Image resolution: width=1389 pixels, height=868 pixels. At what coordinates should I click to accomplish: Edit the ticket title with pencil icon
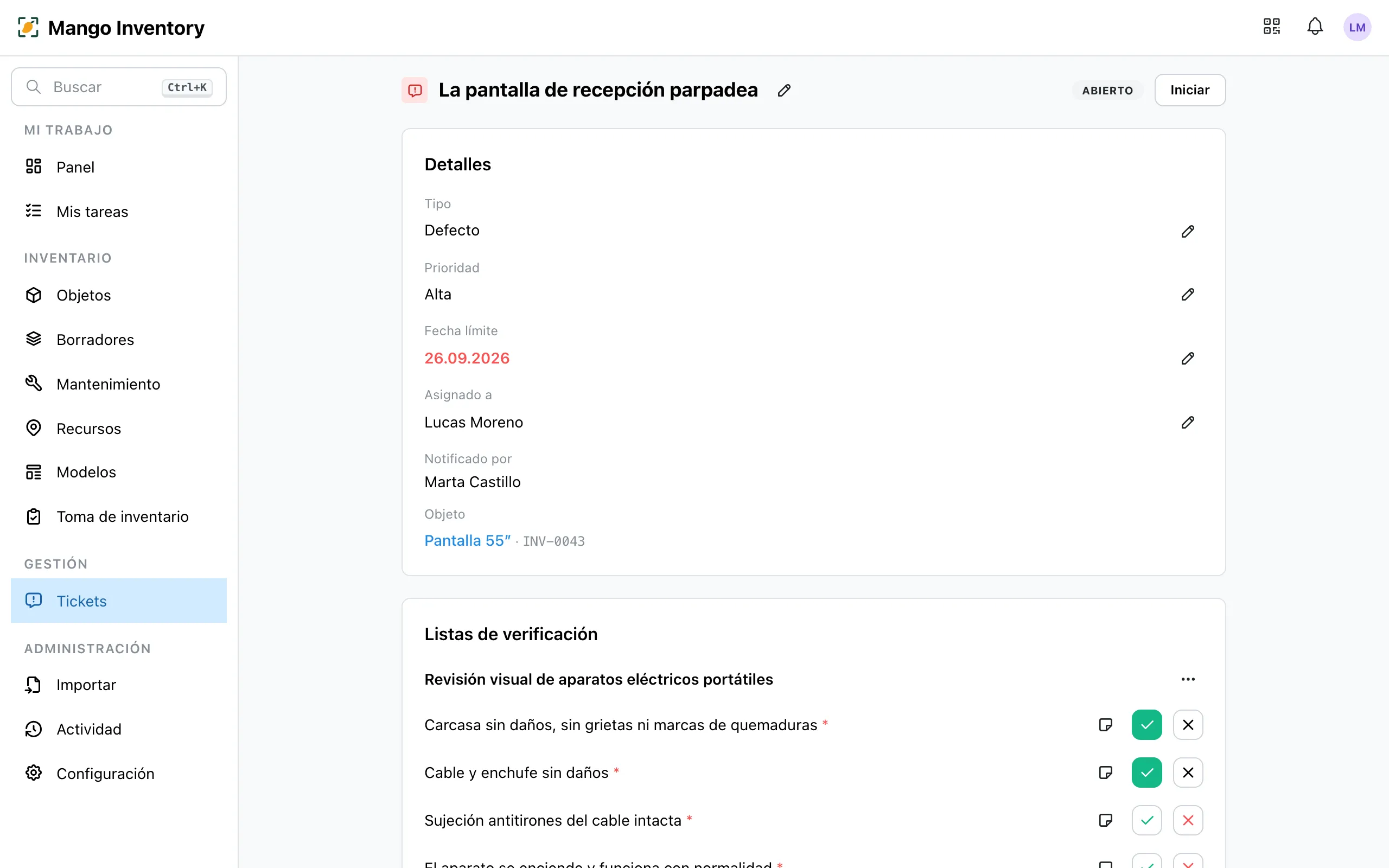tap(784, 90)
